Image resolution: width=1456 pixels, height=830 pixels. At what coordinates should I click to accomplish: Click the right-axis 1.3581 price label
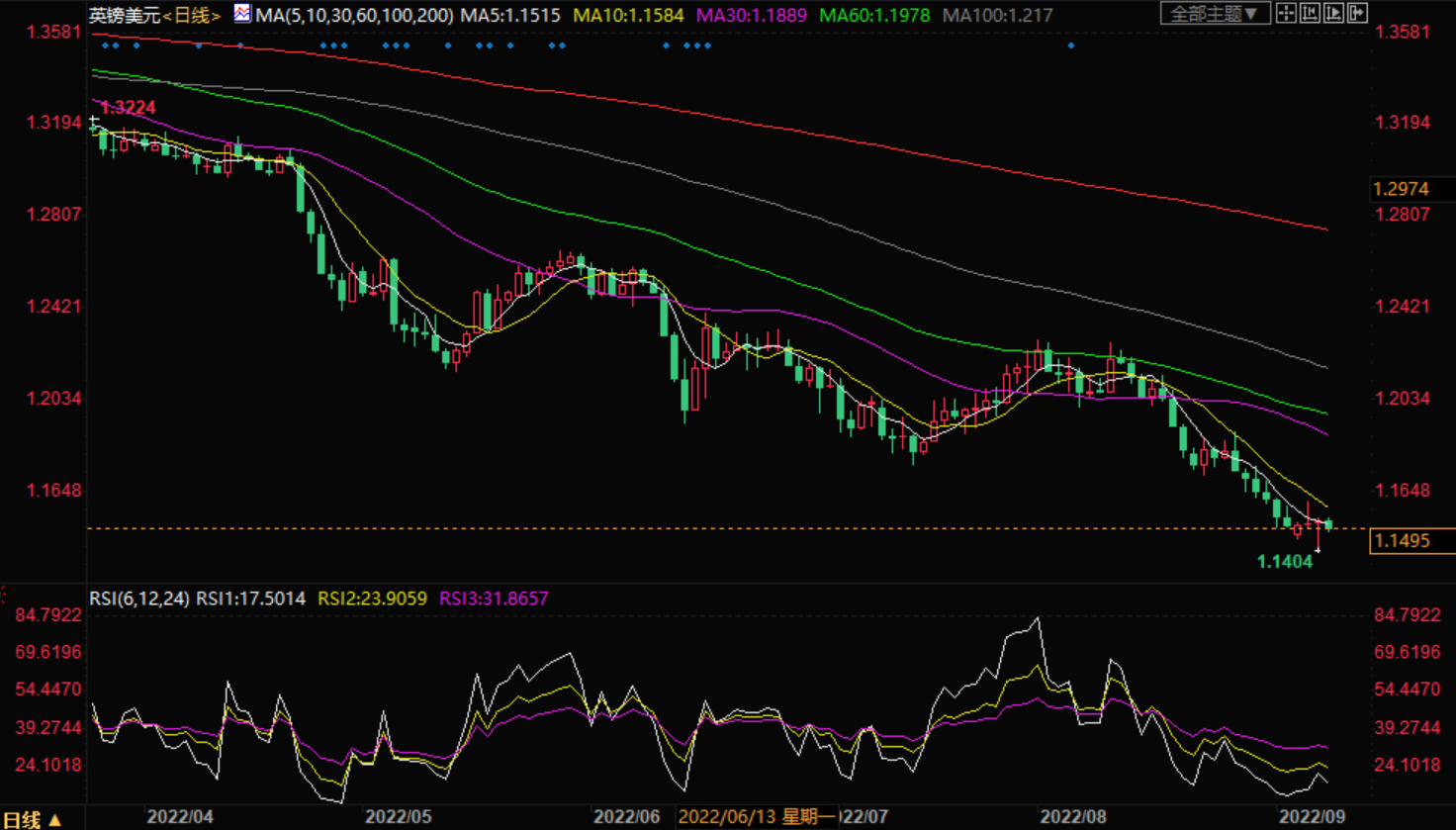(x=1403, y=32)
